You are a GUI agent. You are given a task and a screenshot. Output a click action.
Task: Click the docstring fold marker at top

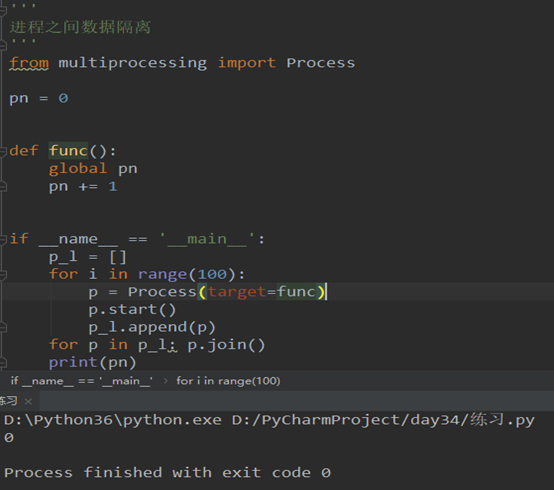coord(3,11)
